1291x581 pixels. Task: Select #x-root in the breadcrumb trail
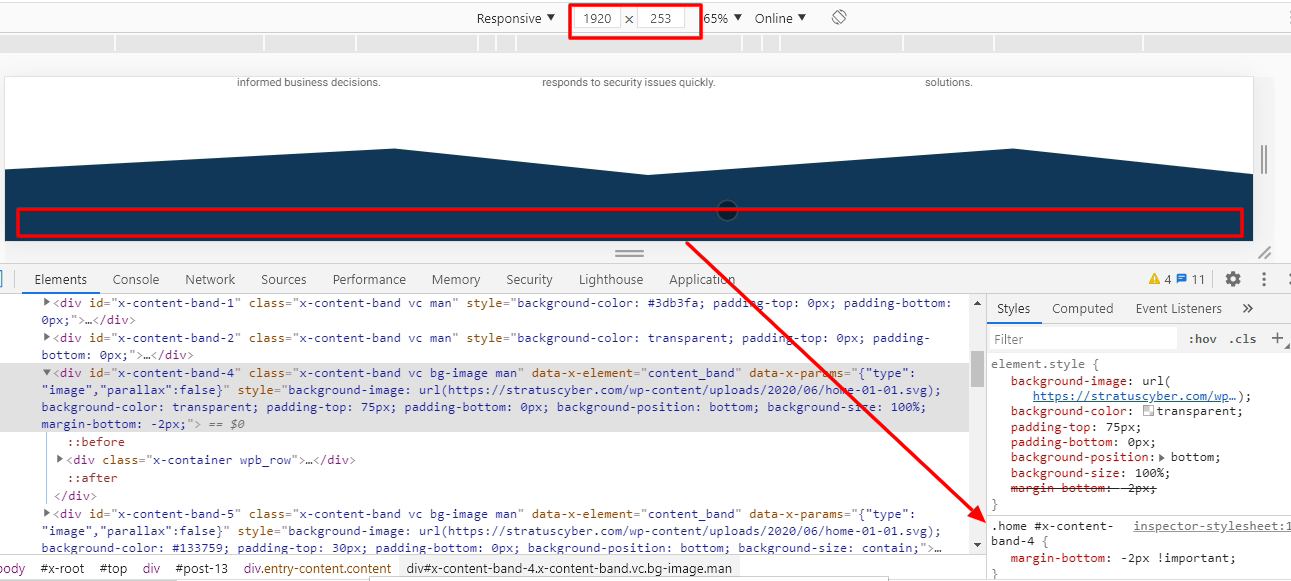click(62, 568)
